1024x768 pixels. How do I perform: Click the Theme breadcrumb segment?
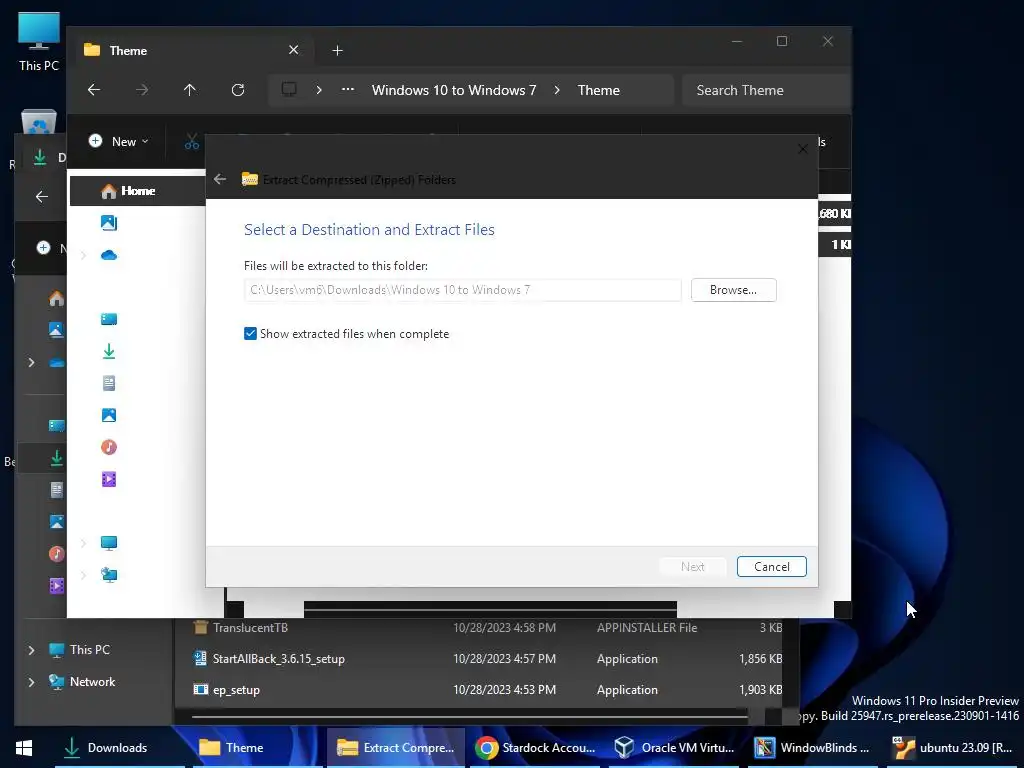coord(598,90)
